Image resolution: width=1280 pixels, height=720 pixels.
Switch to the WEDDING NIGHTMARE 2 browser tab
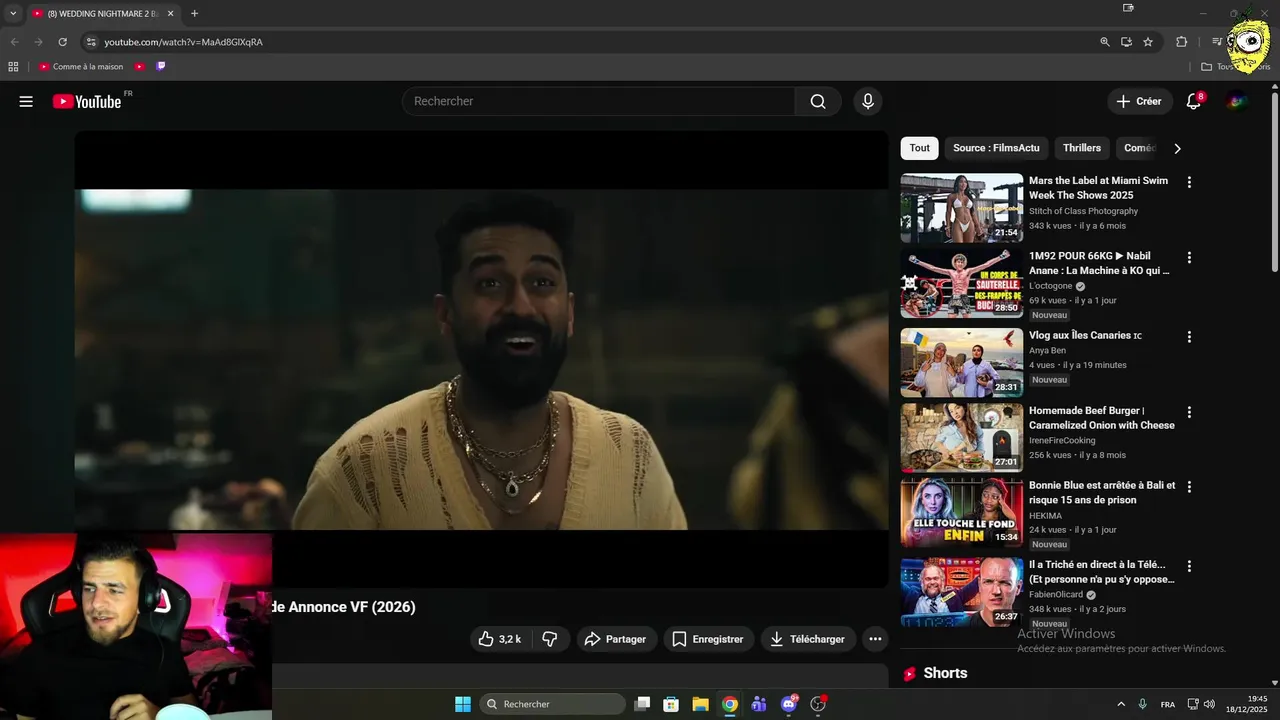(x=103, y=14)
